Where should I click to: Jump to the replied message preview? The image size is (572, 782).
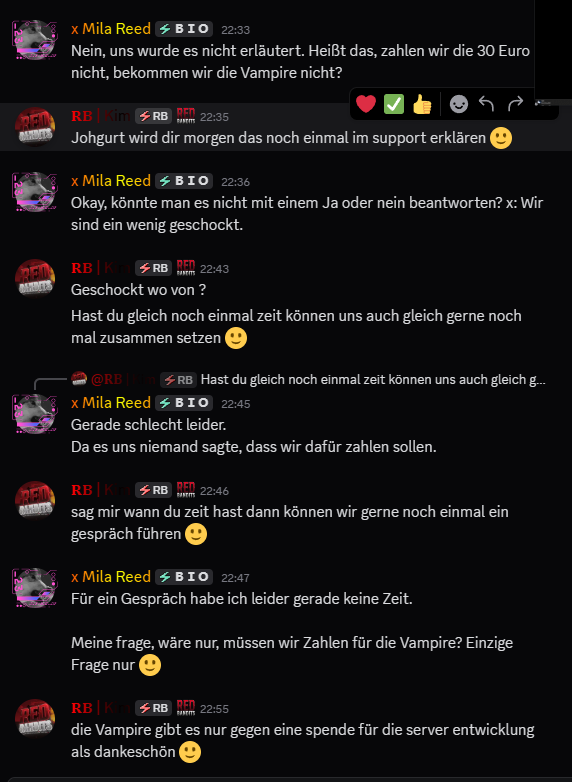pos(373,380)
